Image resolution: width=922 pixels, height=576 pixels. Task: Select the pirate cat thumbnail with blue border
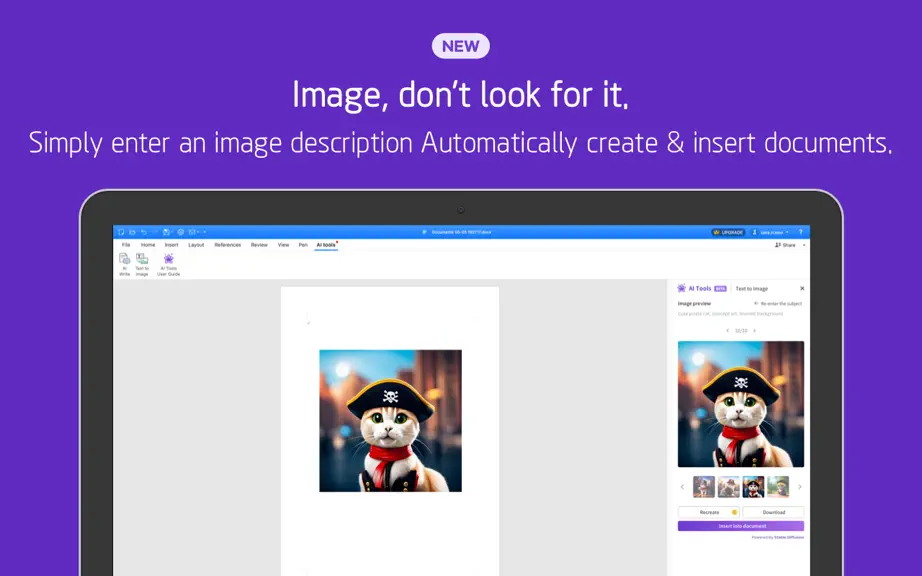753,487
